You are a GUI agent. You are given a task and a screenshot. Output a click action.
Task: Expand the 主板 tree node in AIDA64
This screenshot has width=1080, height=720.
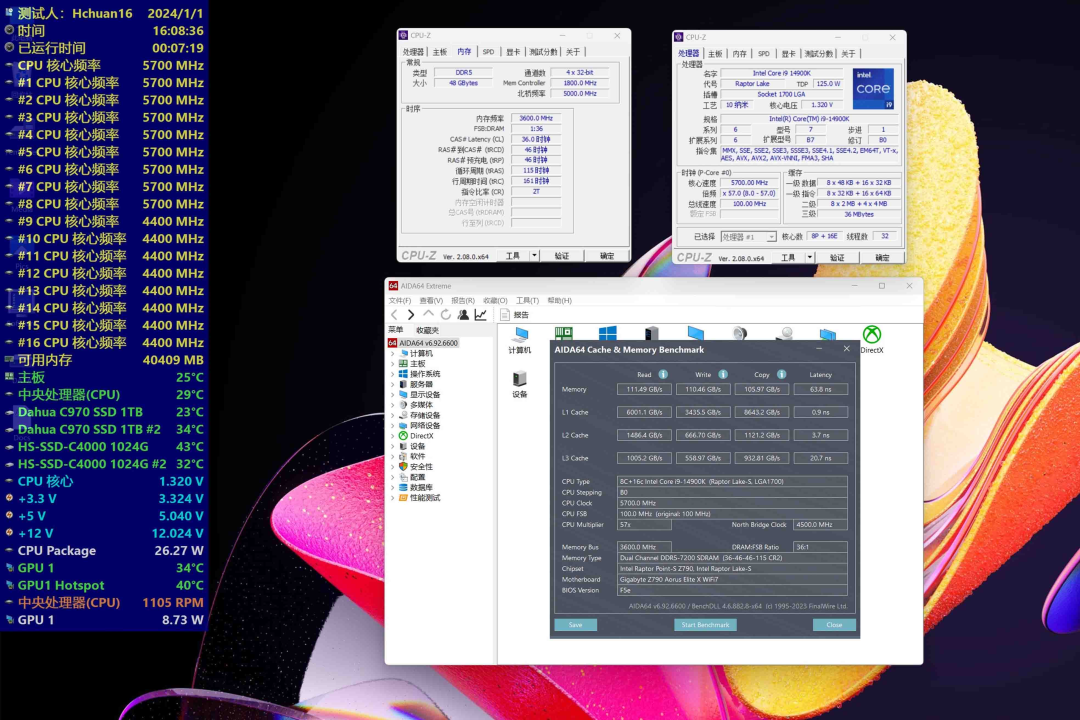point(392,364)
